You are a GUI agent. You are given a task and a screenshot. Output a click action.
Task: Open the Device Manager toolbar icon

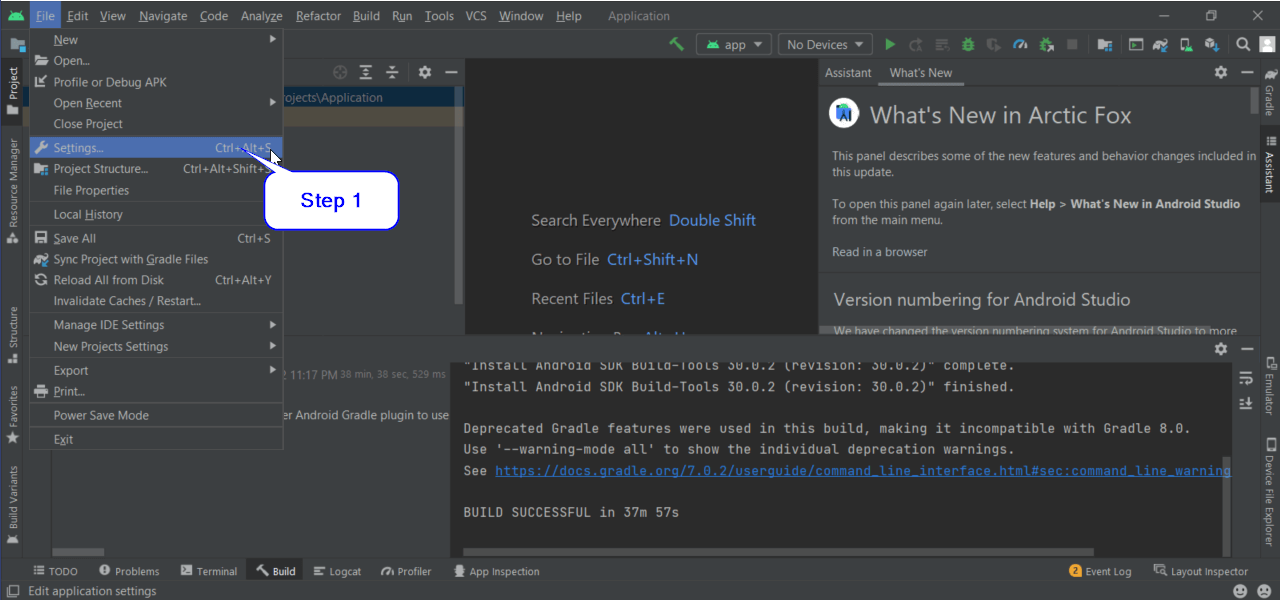1184,44
